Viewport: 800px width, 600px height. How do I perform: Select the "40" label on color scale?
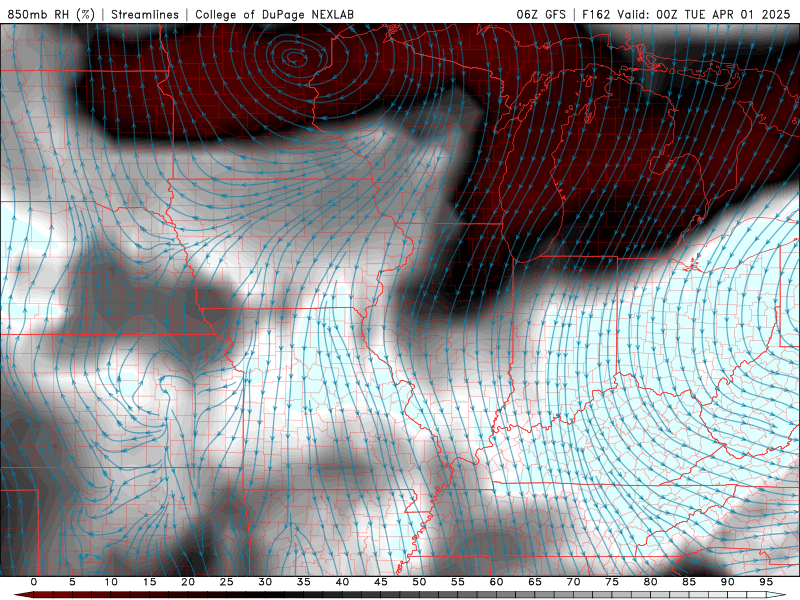[342, 582]
